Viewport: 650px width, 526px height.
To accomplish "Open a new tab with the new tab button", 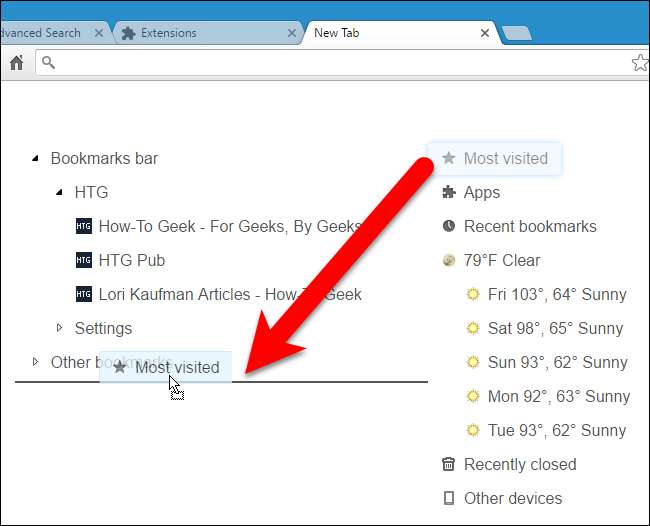I will (516, 34).
